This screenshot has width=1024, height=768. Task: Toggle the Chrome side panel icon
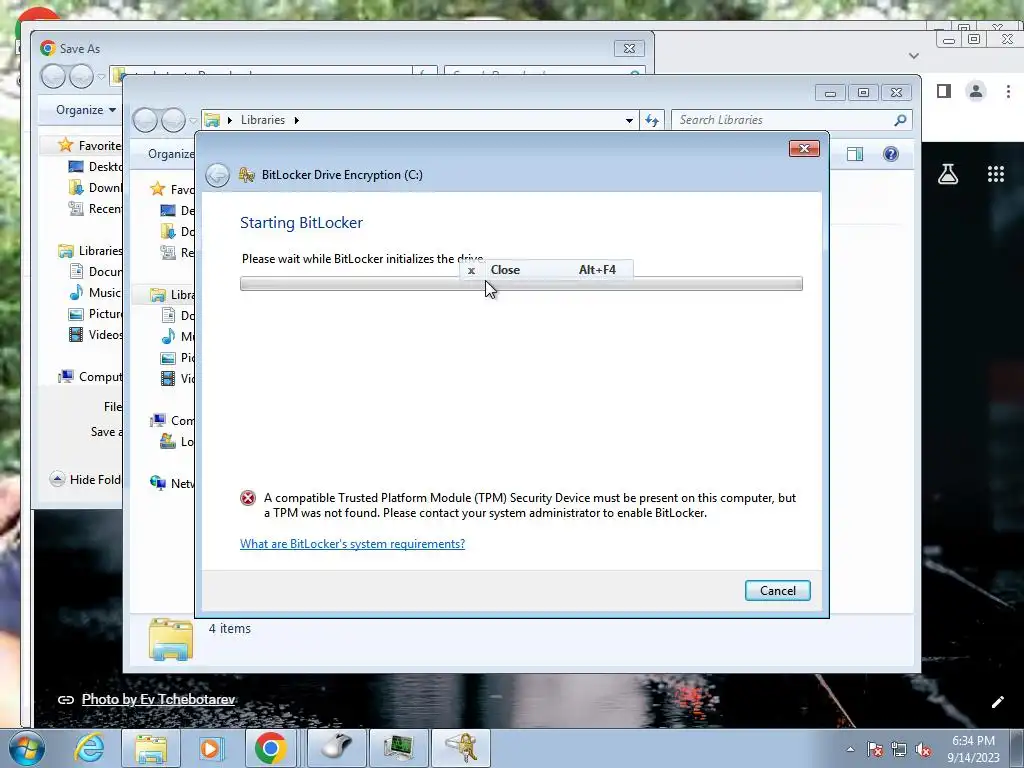[944, 91]
